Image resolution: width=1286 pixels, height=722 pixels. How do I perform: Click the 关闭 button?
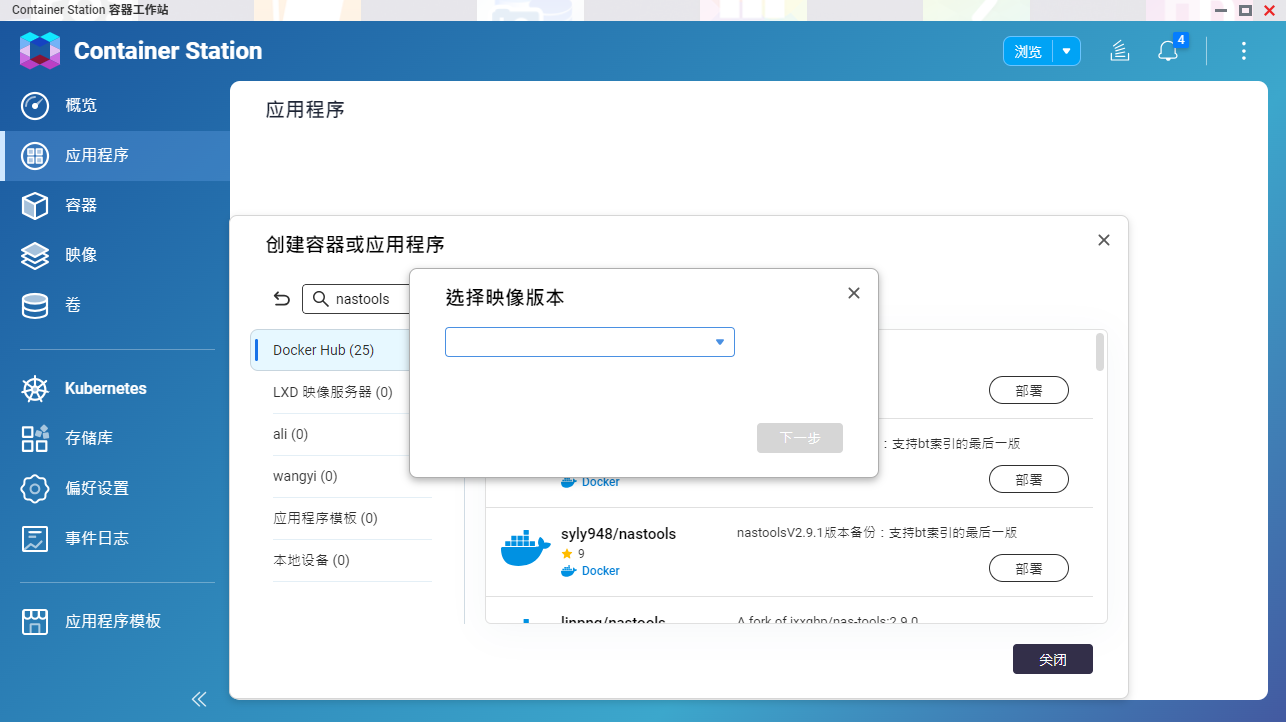click(x=1053, y=660)
